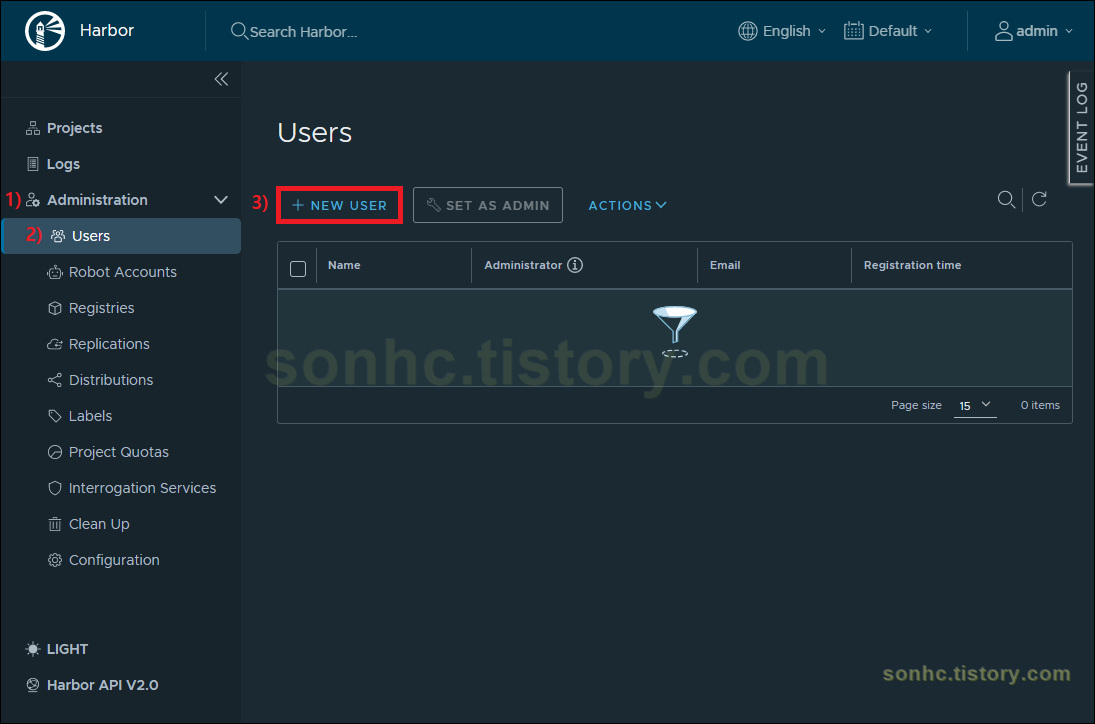Open the admin account menu

pos(1034,31)
